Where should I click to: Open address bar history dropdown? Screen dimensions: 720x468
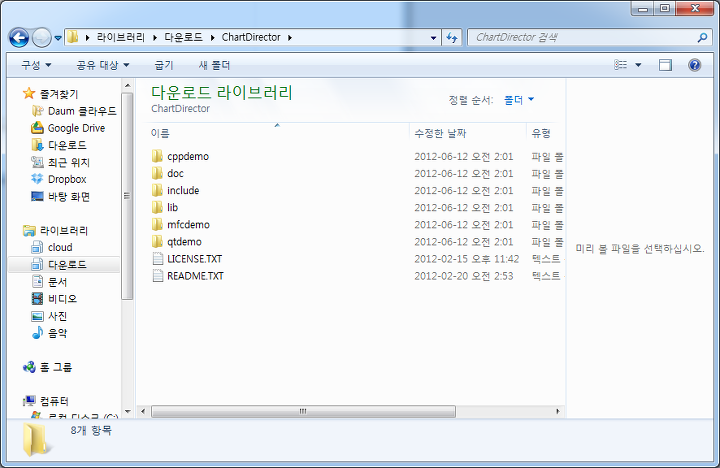coord(433,38)
